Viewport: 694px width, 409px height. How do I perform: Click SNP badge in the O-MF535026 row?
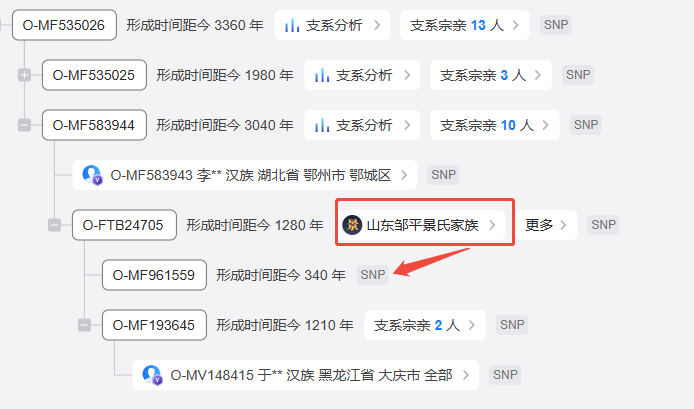point(556,25)
